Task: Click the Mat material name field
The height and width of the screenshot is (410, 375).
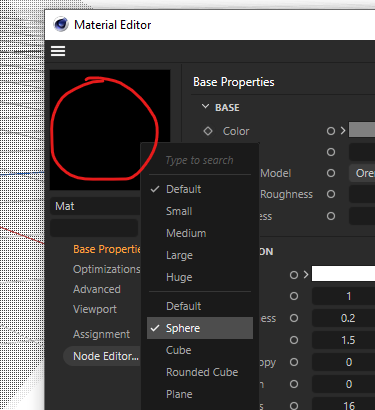Action: [95, 206]
